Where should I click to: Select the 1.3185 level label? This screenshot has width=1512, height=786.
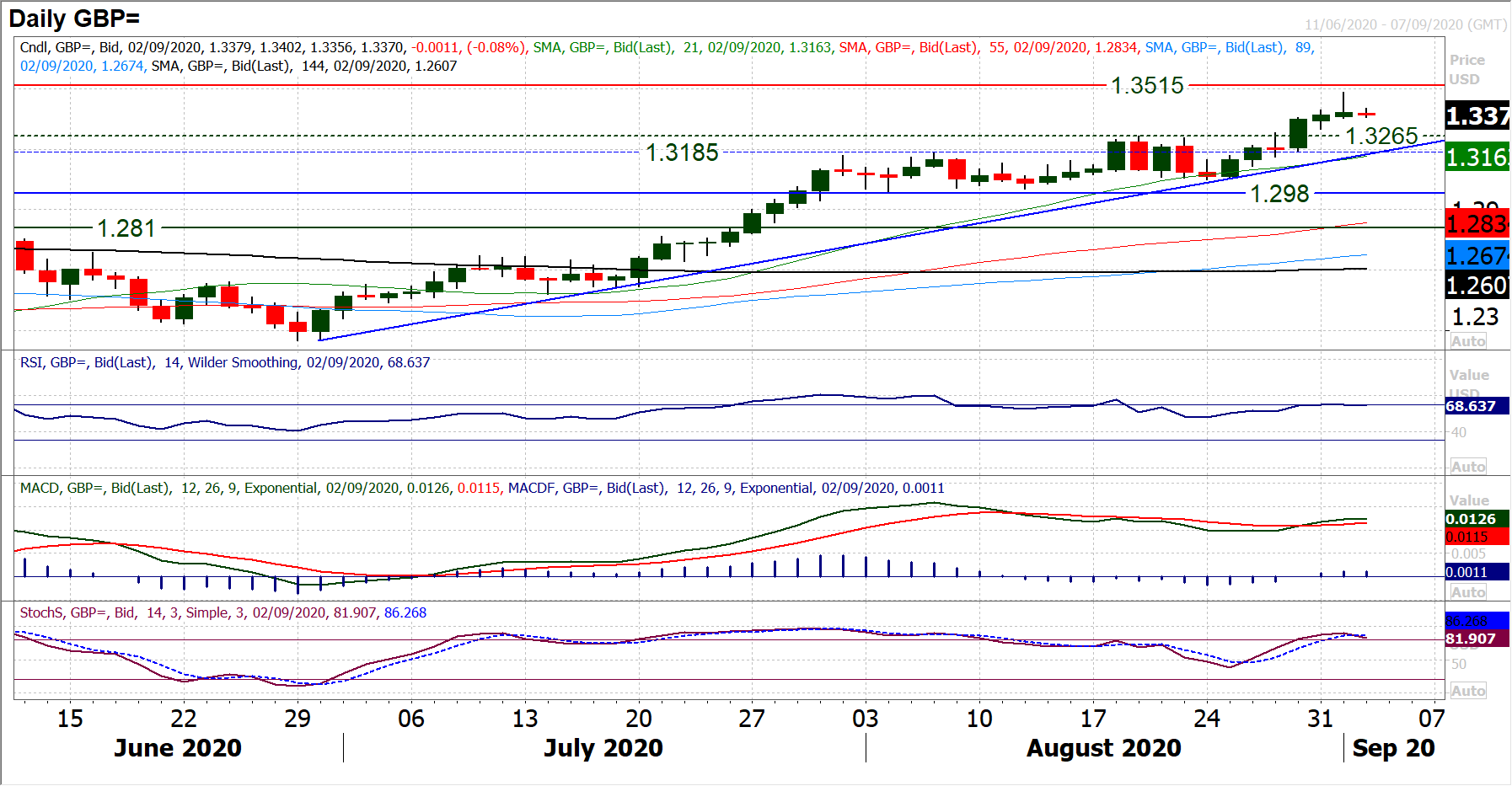[682, 152]
